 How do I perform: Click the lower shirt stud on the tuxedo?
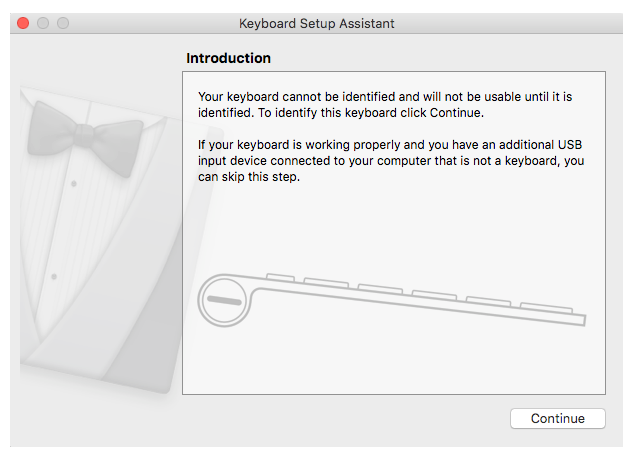tap(54, 275)
